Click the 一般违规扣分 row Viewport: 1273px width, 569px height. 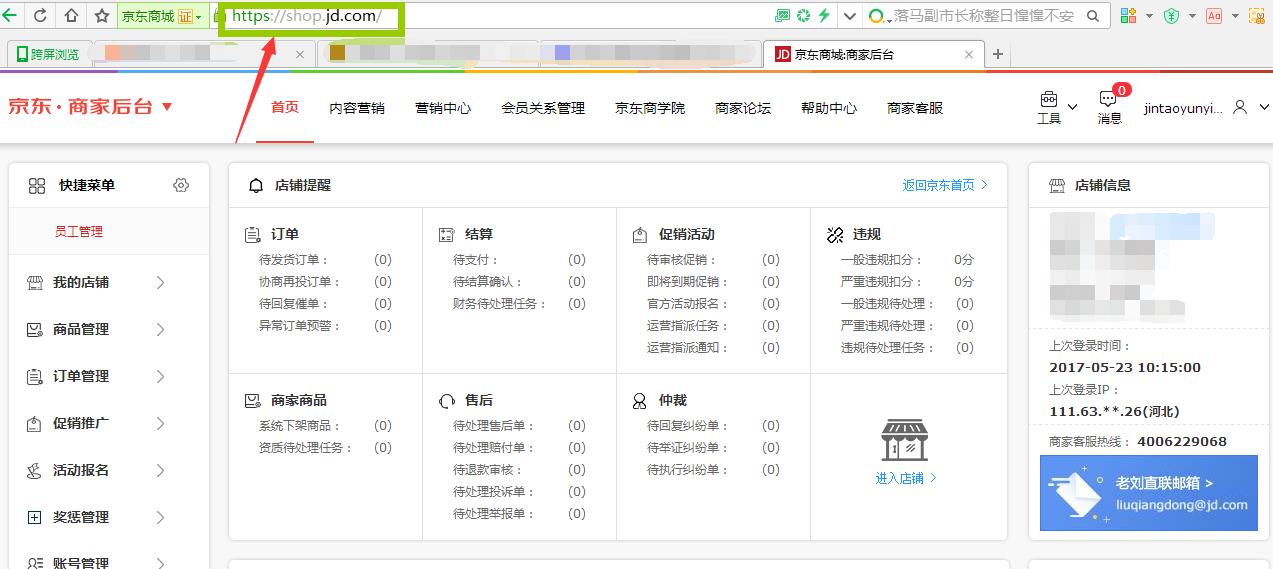(907, 260)
